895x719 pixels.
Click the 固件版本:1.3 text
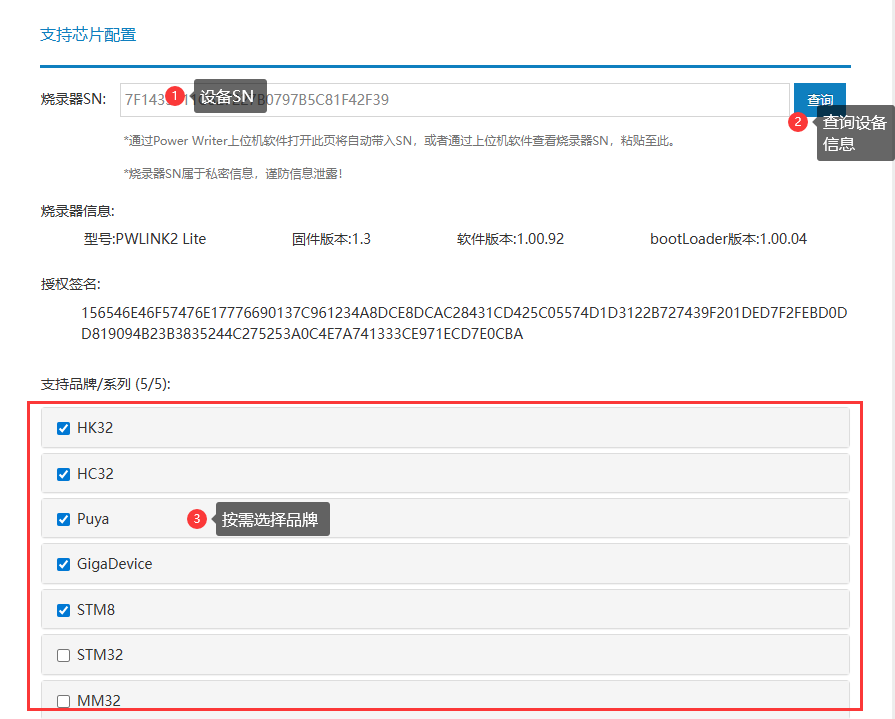coord(331,239)
